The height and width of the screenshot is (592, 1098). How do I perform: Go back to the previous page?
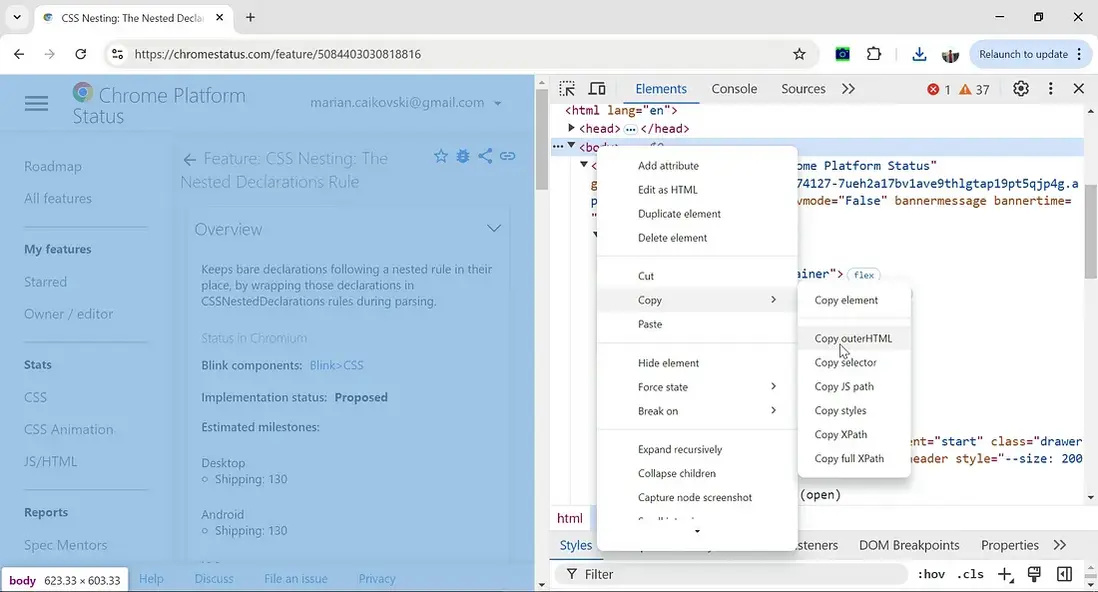(x=19, y=54)
